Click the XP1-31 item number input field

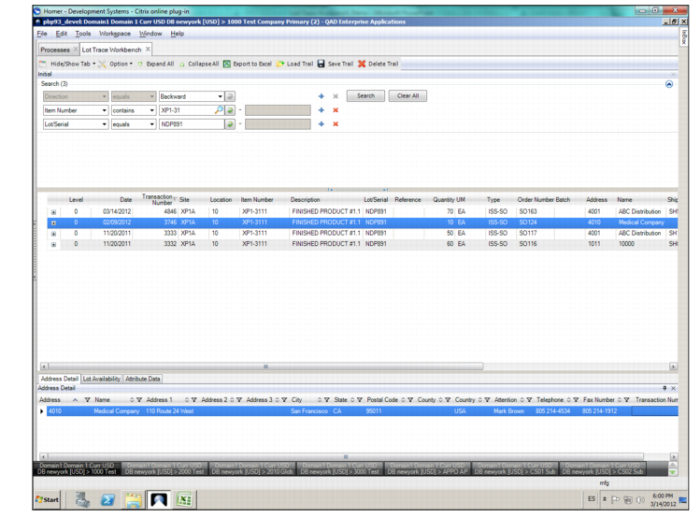tap(188, 110)
